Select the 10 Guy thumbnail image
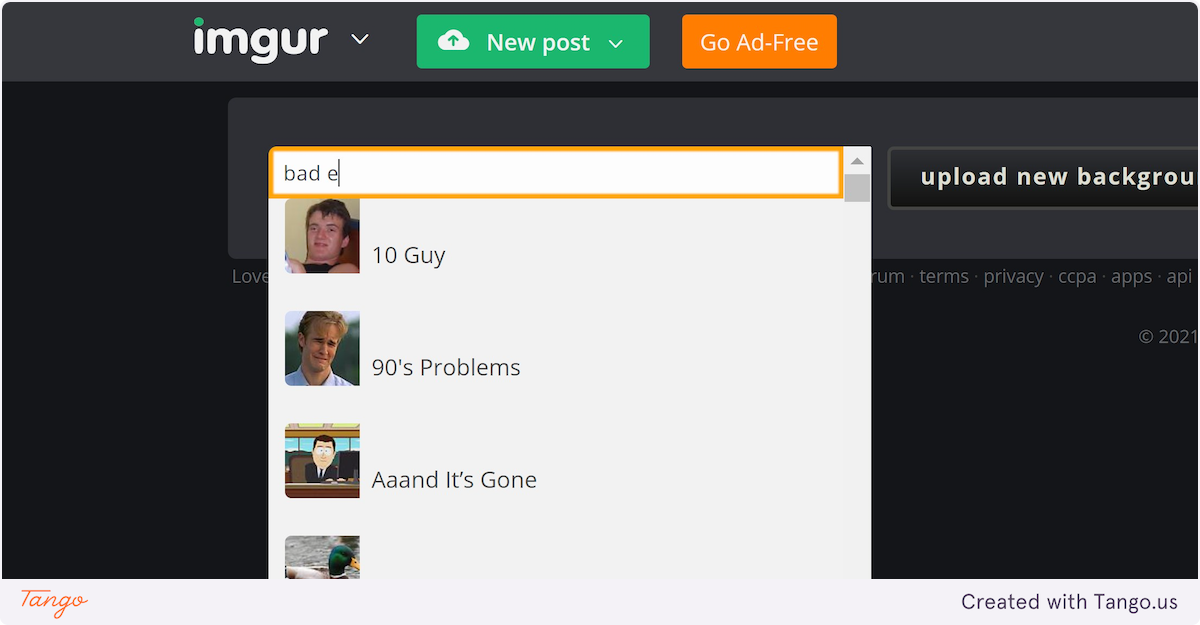1200x625 pixels. coord(322,235)
